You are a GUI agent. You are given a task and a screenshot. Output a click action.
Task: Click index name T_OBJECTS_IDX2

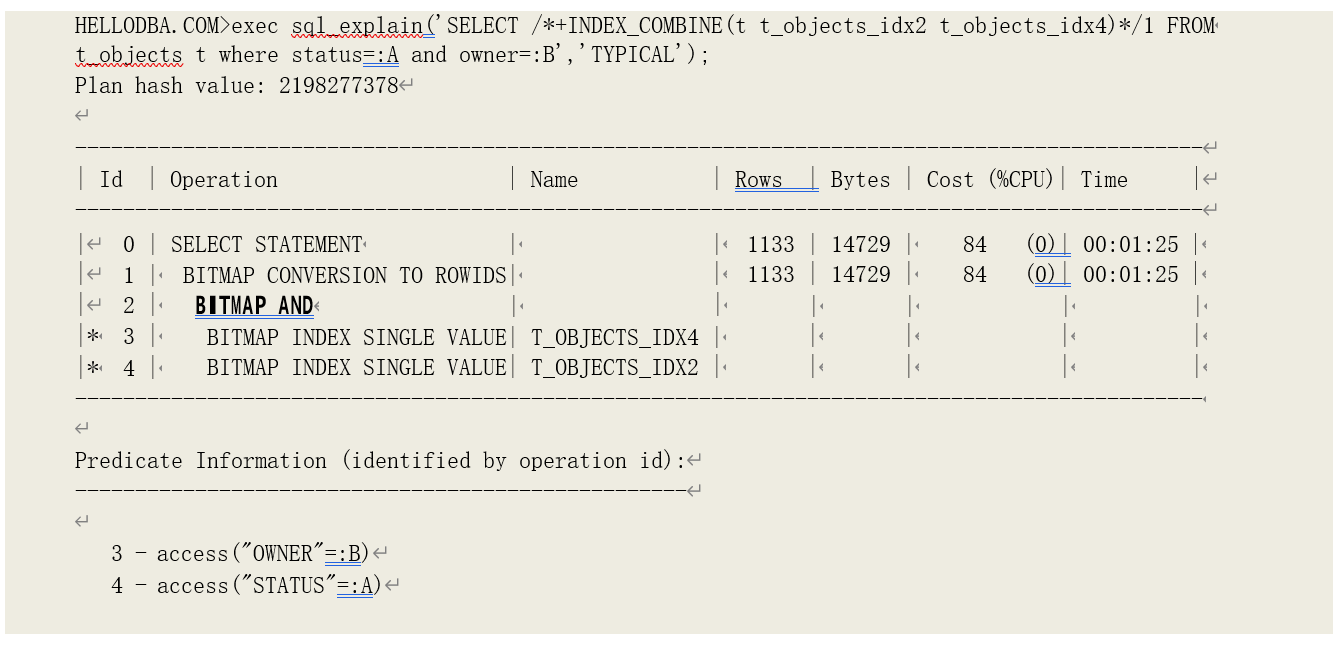(615, 368)
